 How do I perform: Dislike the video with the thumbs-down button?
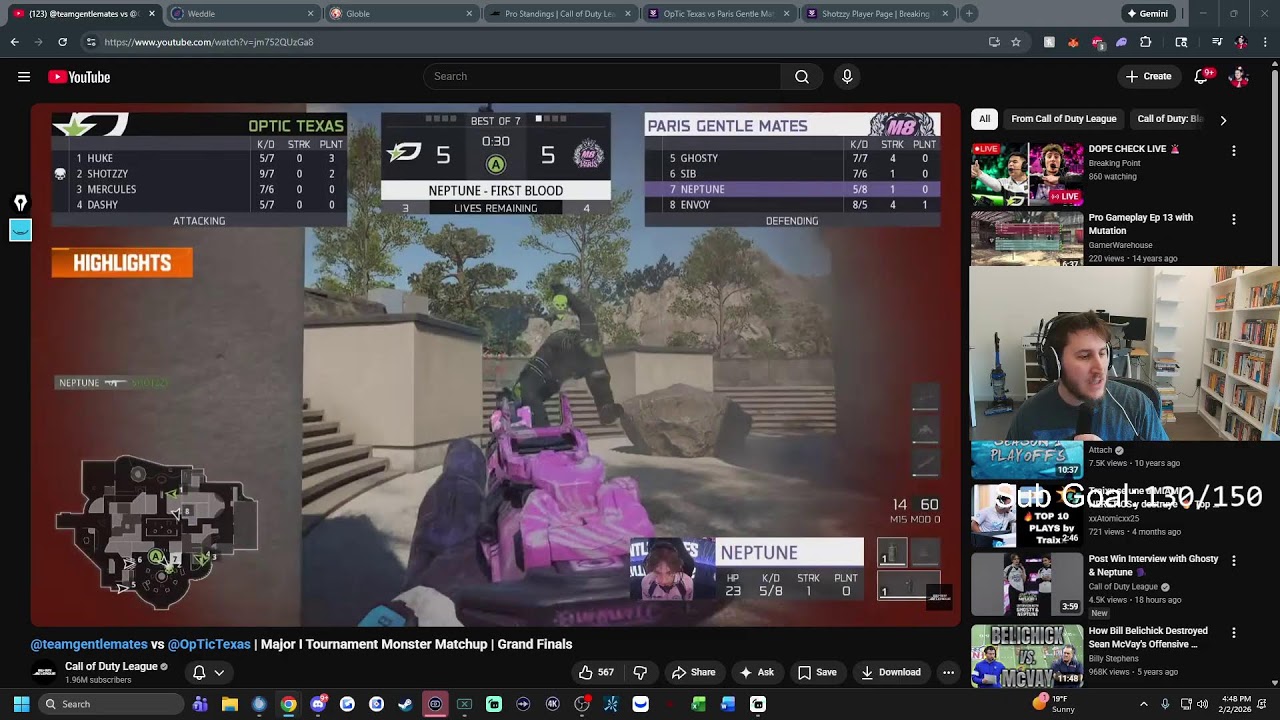click(x=641, y=673)
